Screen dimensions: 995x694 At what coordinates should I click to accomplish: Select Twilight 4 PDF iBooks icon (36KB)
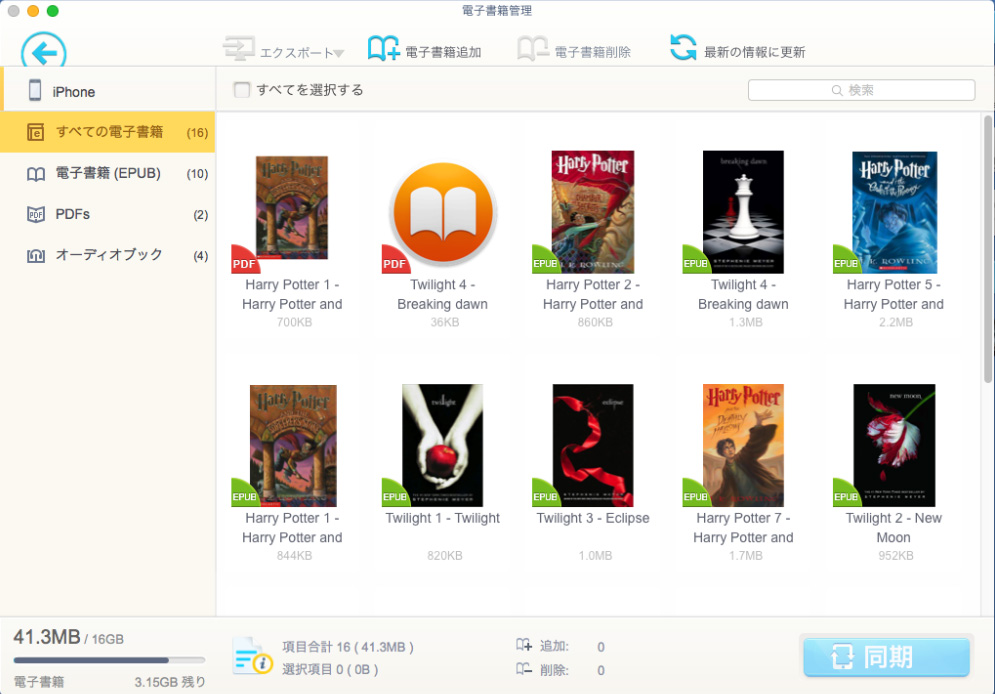tap(443, 213)
